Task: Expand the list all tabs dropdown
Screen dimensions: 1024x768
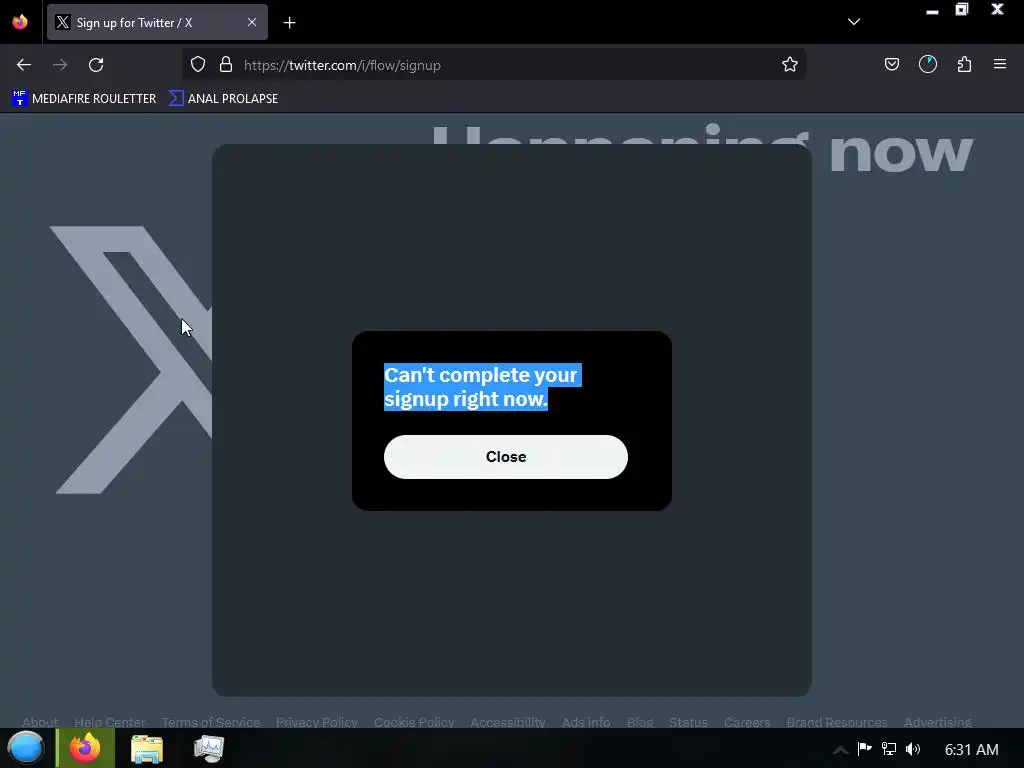Action: tap(854, 22)
